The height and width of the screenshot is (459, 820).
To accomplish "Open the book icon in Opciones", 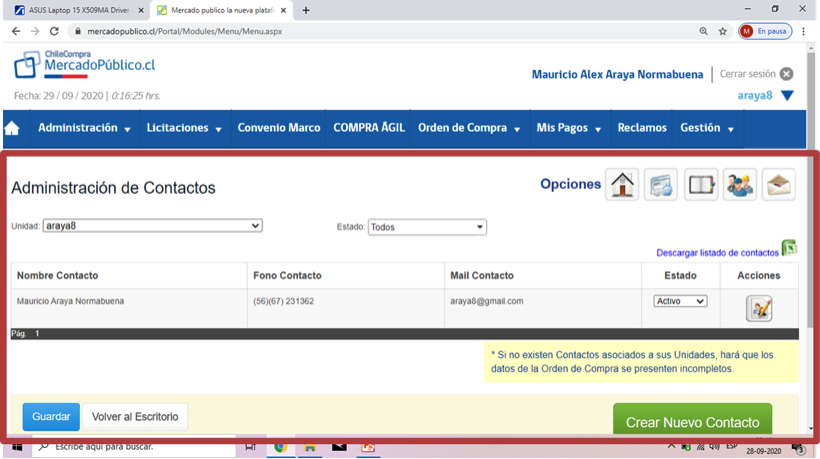I will (x=701, y=185).
